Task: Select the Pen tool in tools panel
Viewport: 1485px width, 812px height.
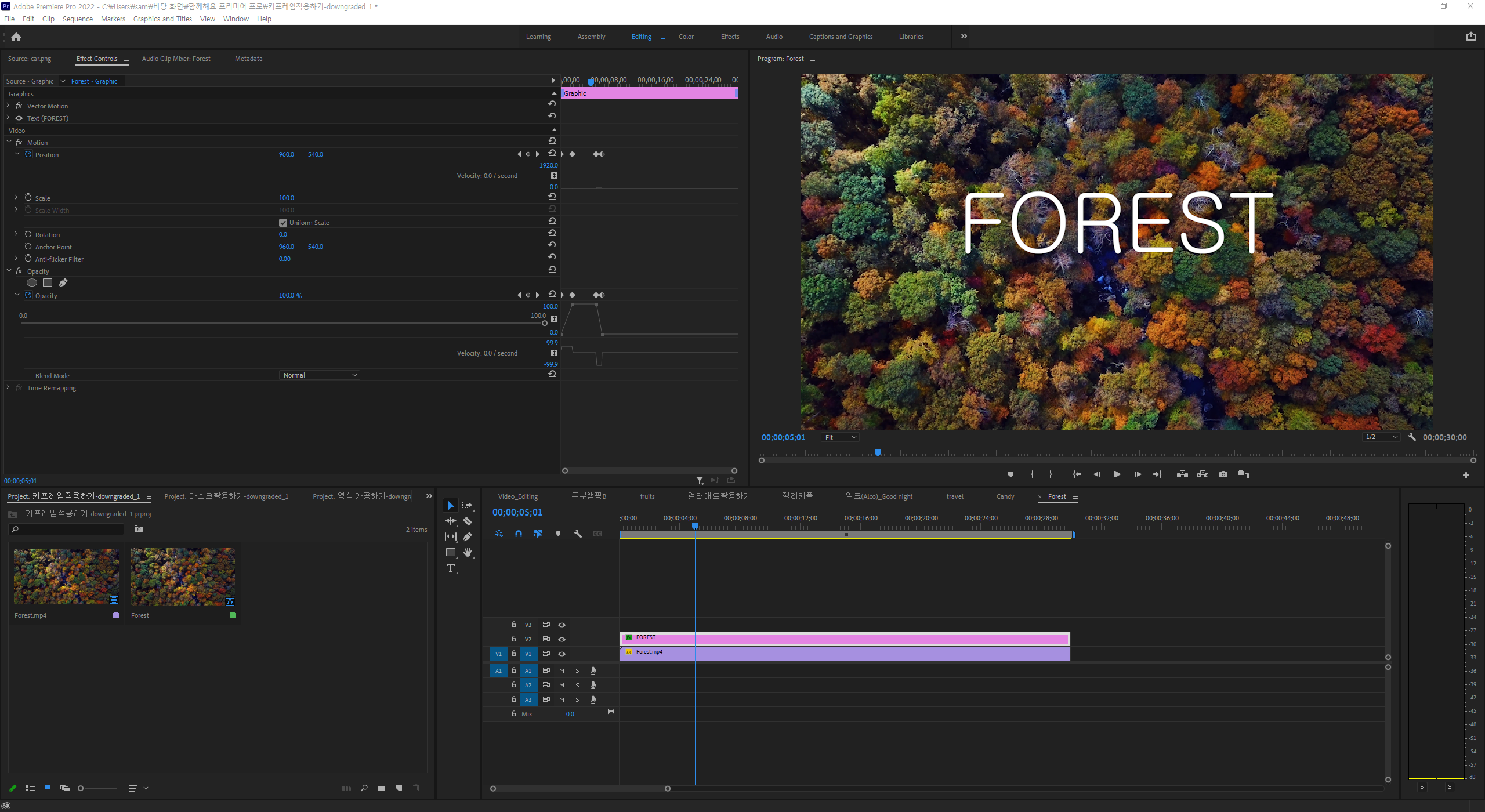Action: (x=468, y=536)
